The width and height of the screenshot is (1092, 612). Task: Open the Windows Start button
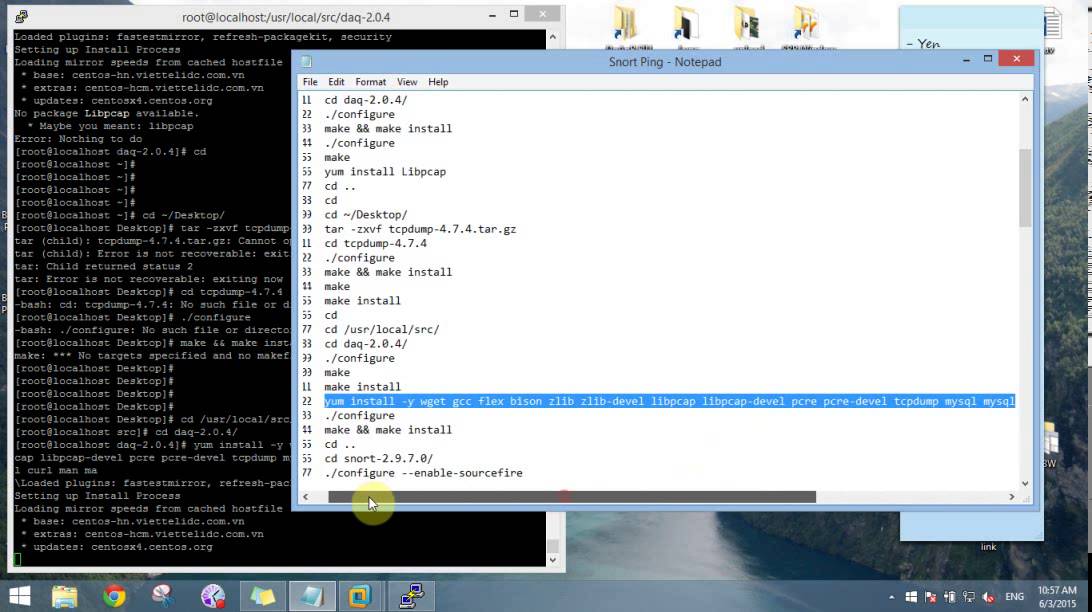20,597
